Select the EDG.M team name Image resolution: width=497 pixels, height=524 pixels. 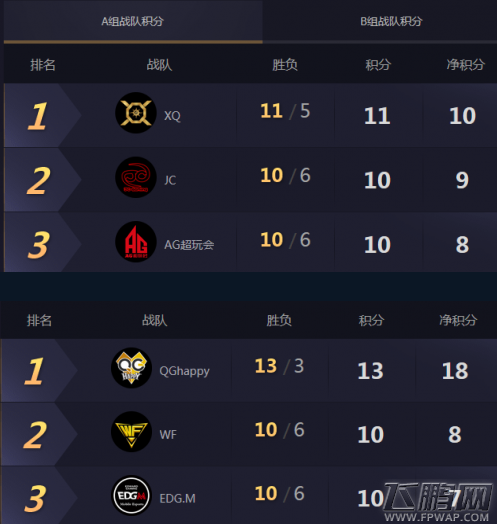tap(177, 498)
